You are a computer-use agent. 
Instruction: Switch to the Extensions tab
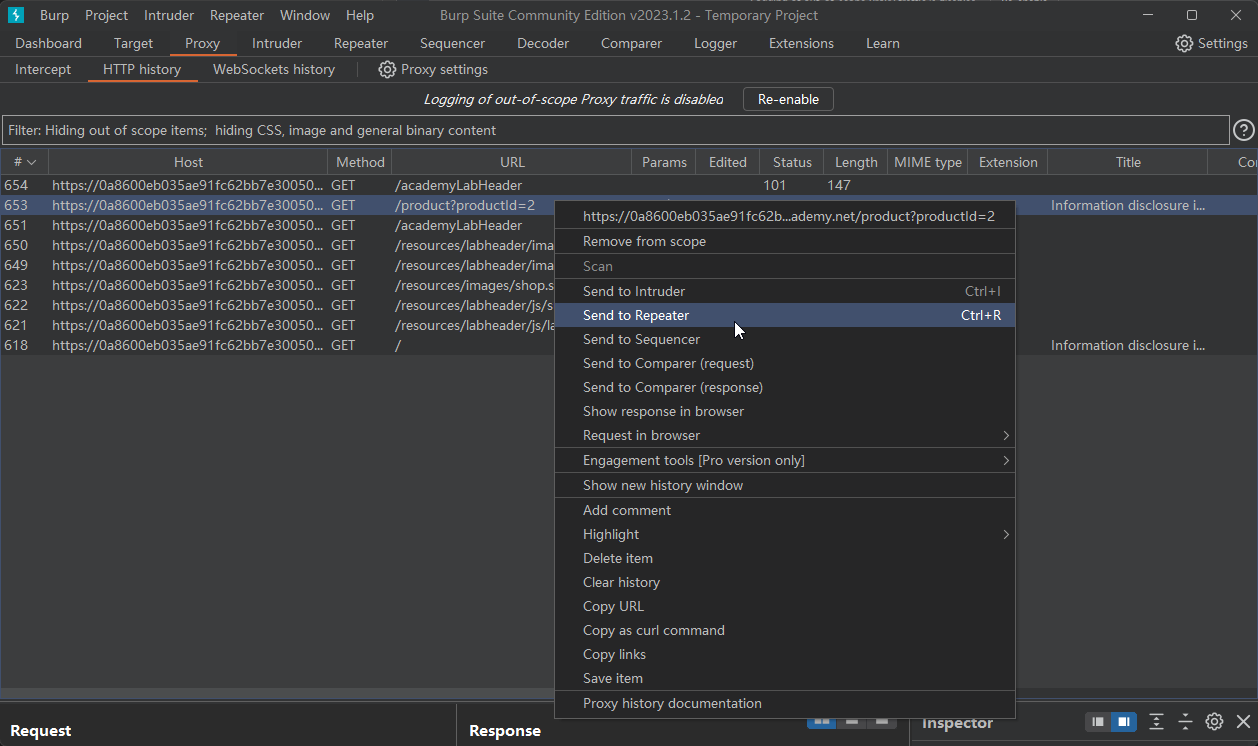point(801,43)
